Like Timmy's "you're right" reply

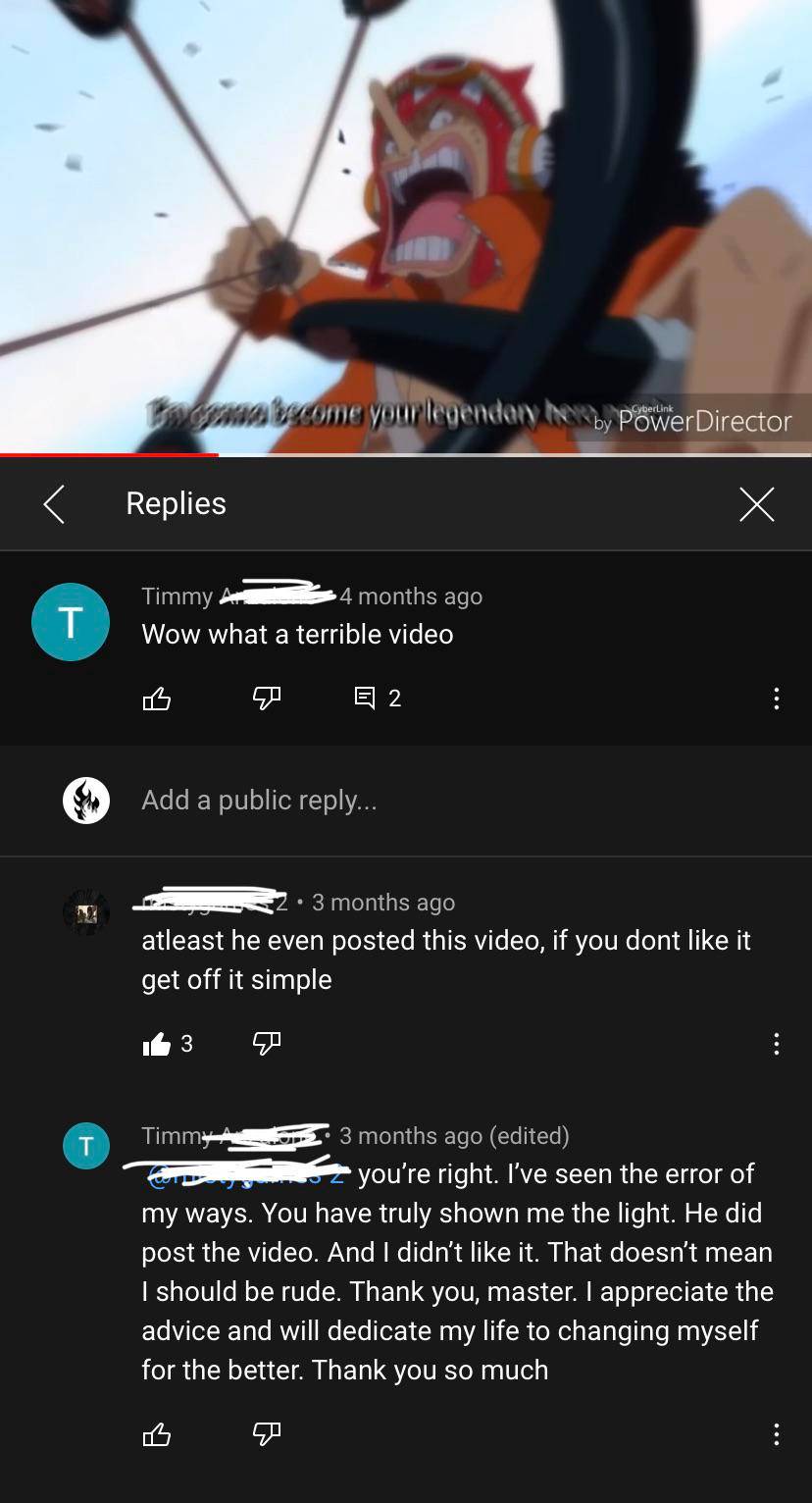157,1435
